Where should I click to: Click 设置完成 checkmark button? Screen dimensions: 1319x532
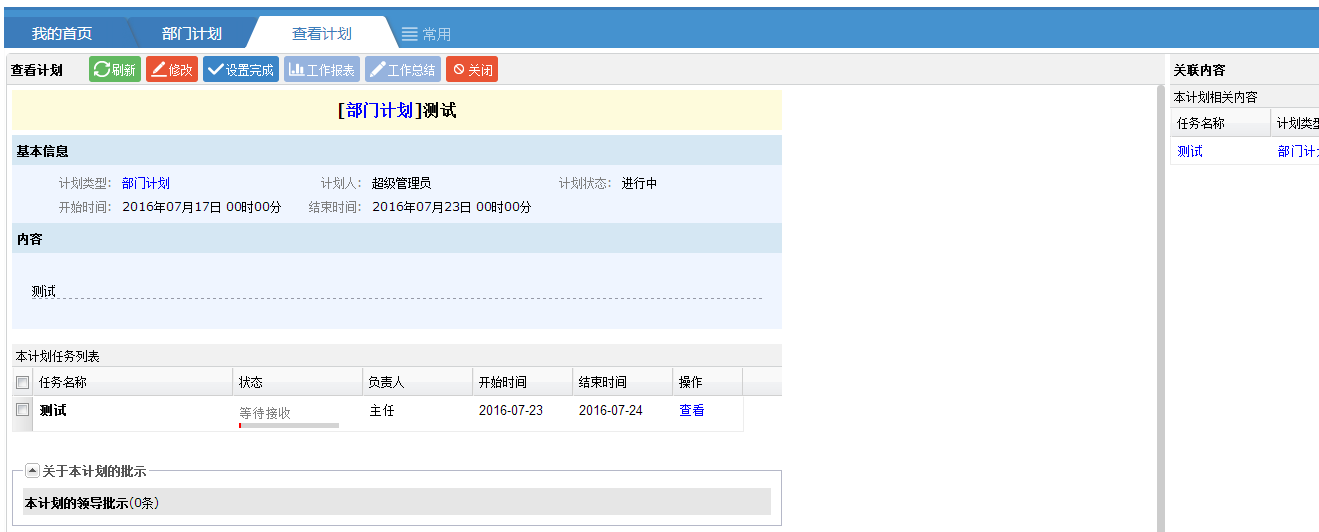241,70
